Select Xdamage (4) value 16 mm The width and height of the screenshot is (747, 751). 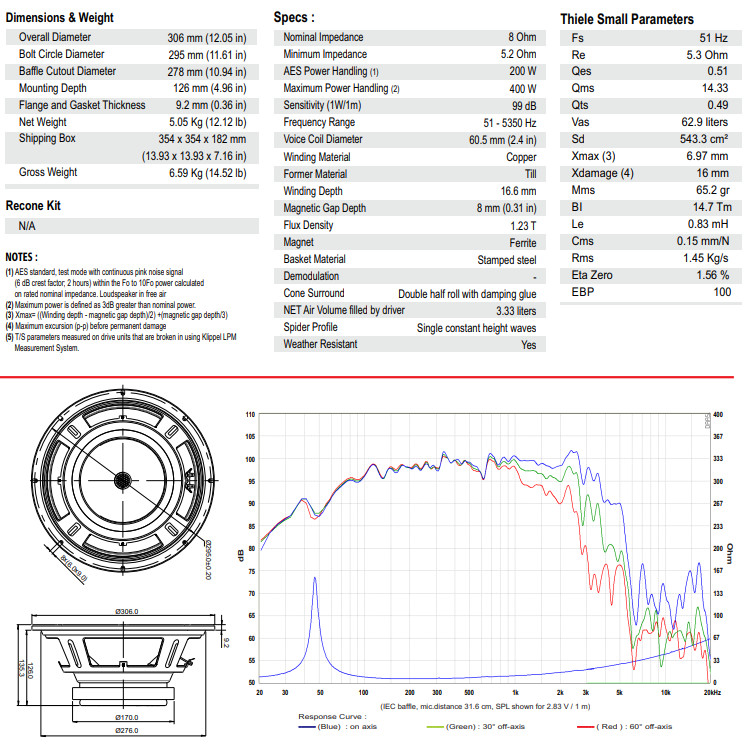[x=713, y=173]
